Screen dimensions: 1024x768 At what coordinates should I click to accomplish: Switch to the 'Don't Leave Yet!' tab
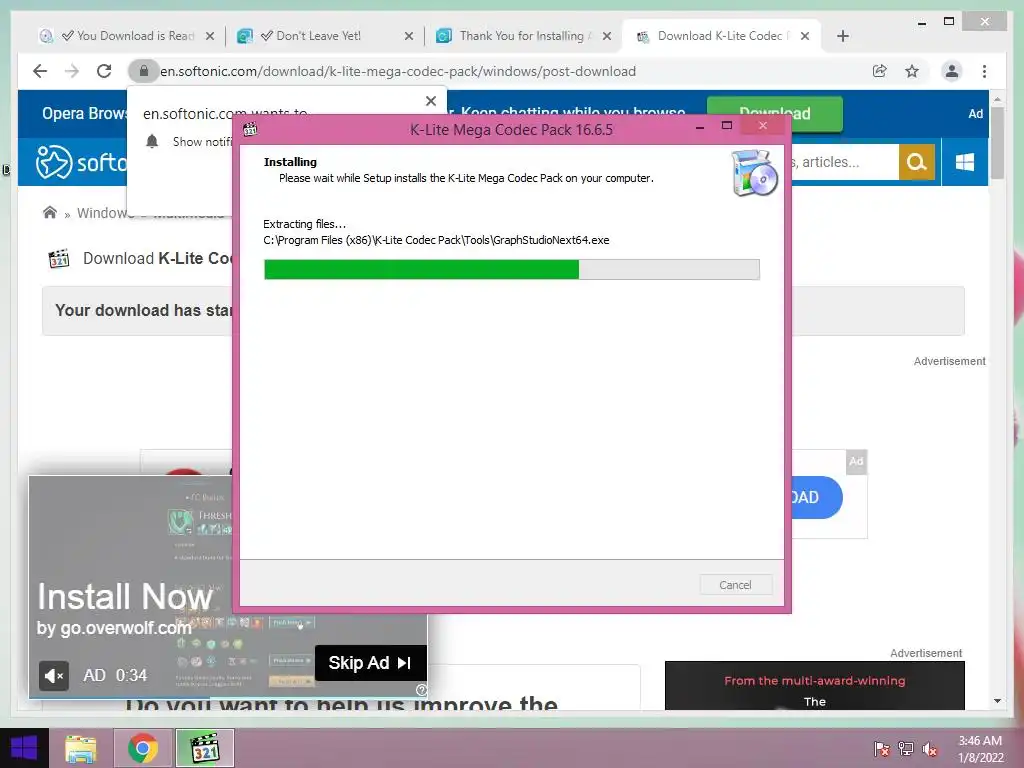pyautogui.click(x=323, y=36)
